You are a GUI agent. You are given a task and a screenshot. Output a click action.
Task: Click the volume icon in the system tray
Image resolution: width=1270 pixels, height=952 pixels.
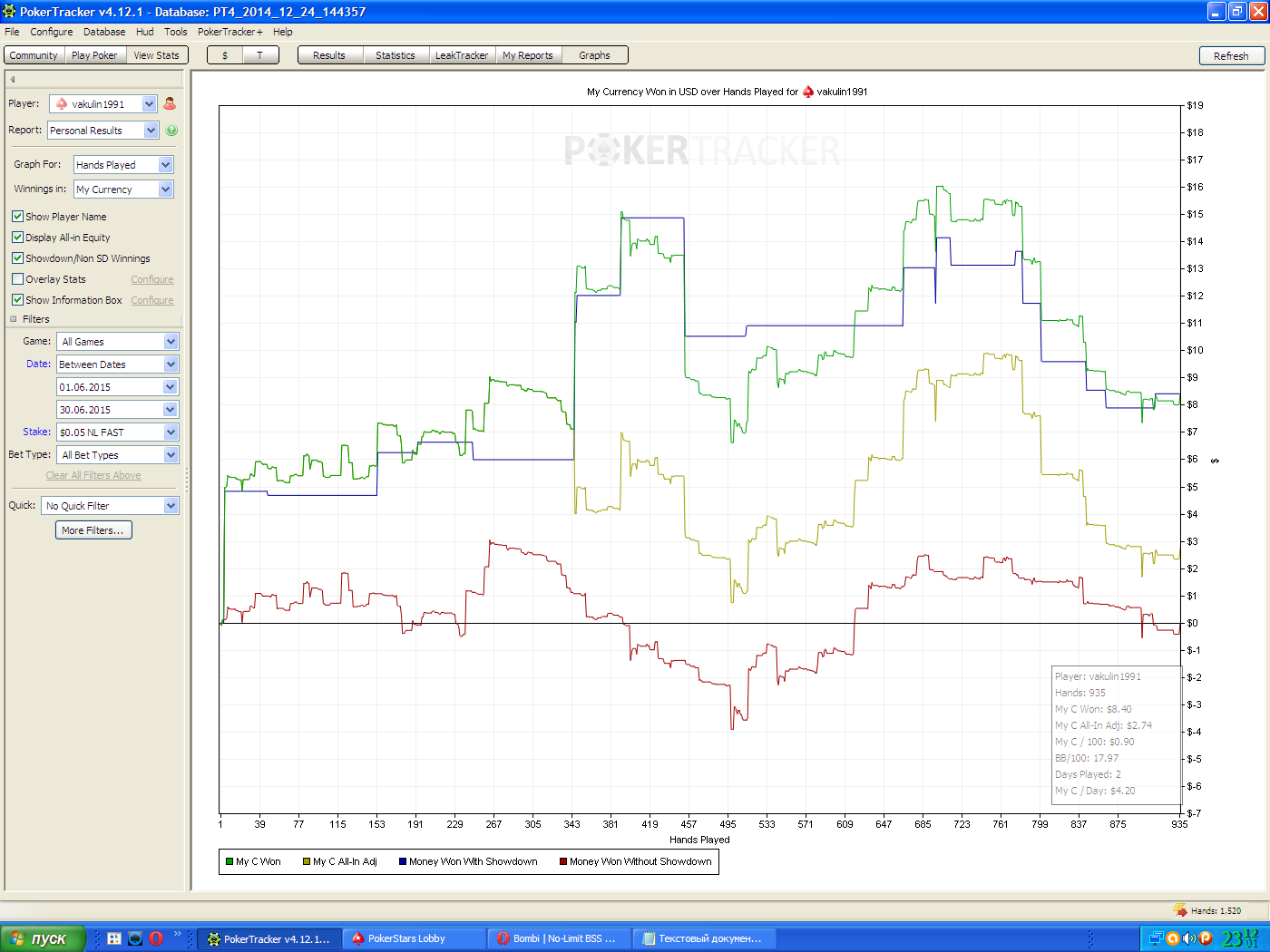click(x=1188, y=938)
